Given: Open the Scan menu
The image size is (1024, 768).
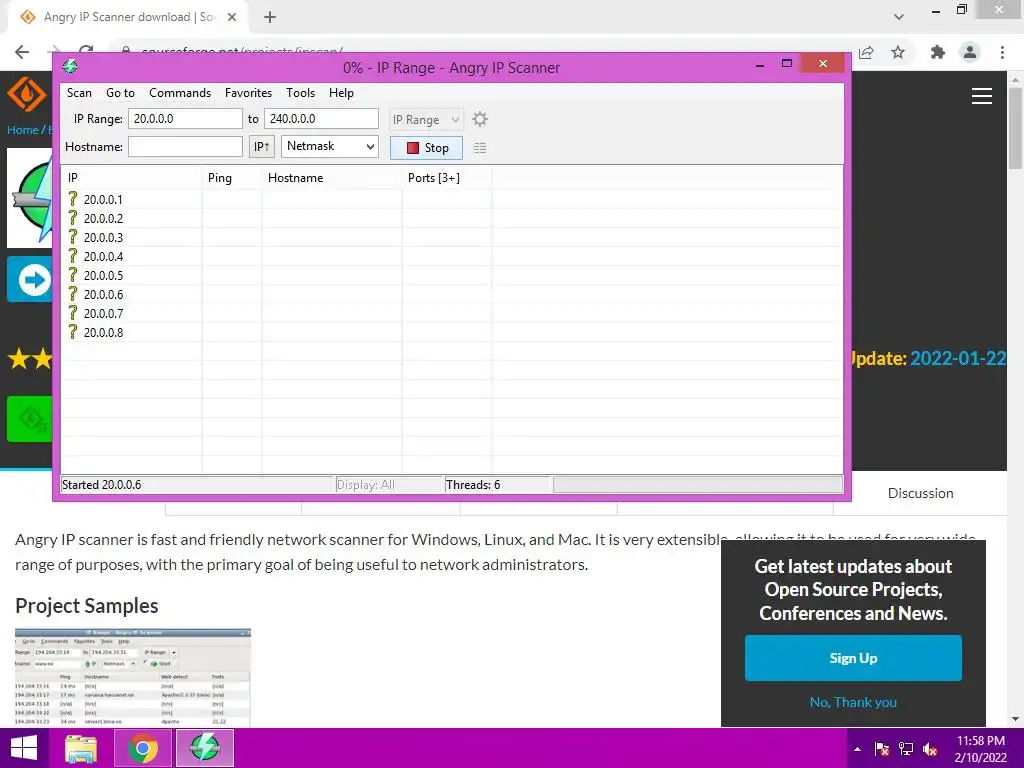Looking at the screenshot, I should [79, 93].
